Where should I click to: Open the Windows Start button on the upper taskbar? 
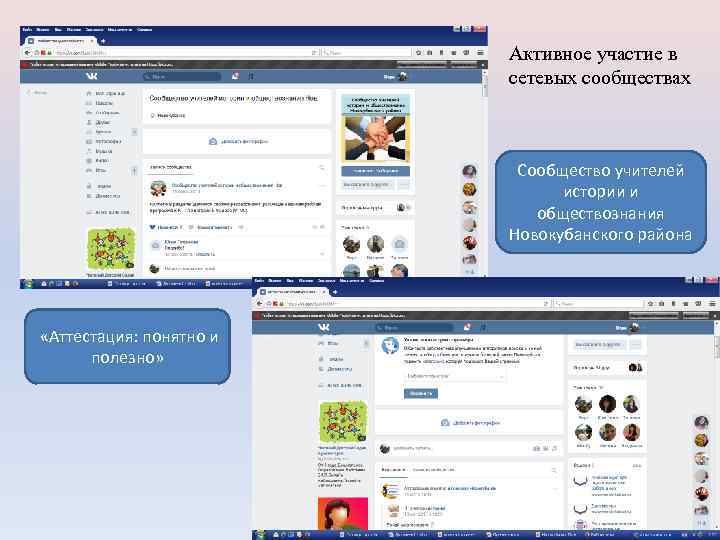(x=28, y=284)
